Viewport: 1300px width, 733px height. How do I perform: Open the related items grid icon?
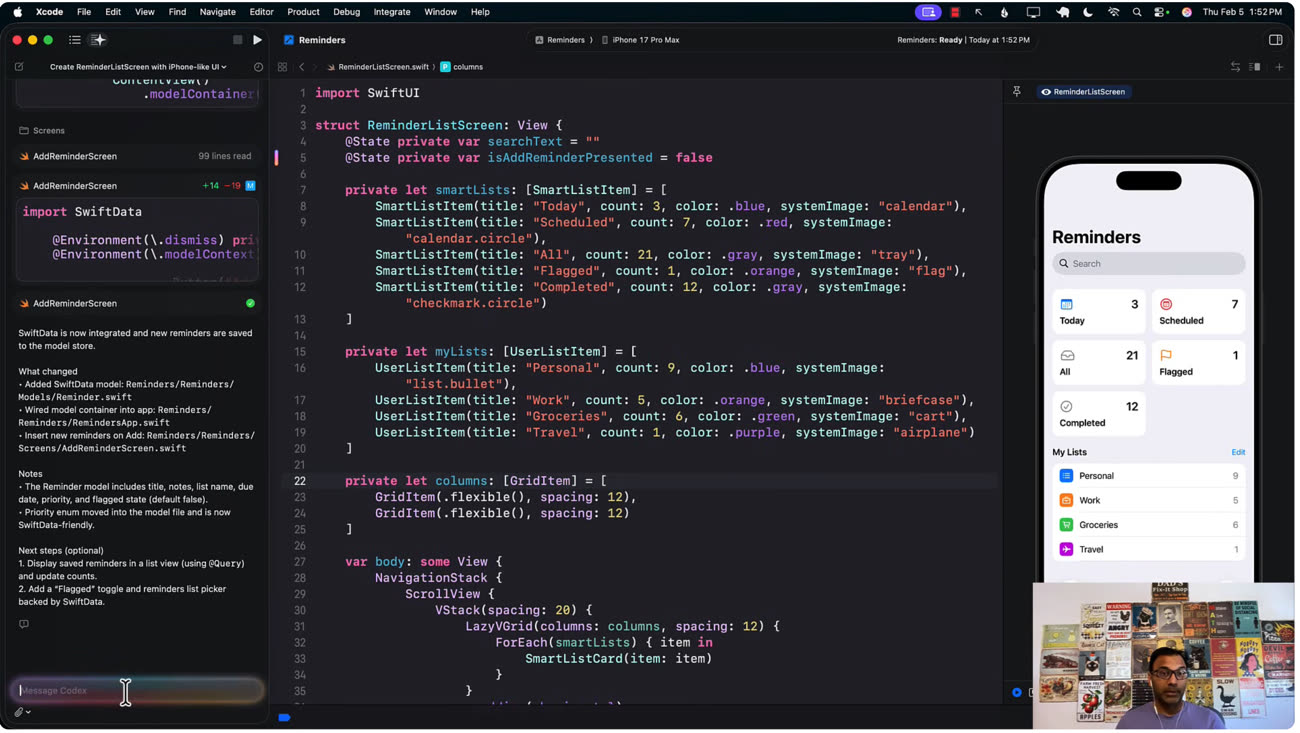click(282, 67)
